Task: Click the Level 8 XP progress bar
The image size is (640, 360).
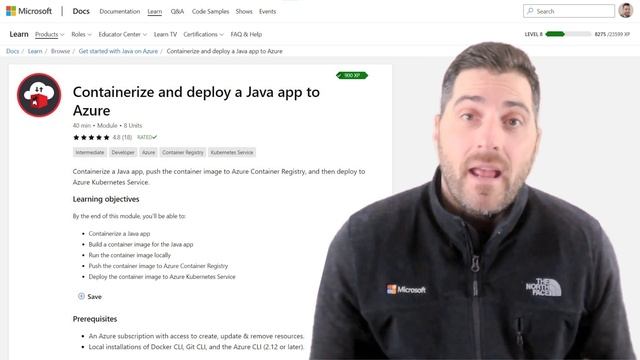Action: pyautogui.click(x=568, y=34)
